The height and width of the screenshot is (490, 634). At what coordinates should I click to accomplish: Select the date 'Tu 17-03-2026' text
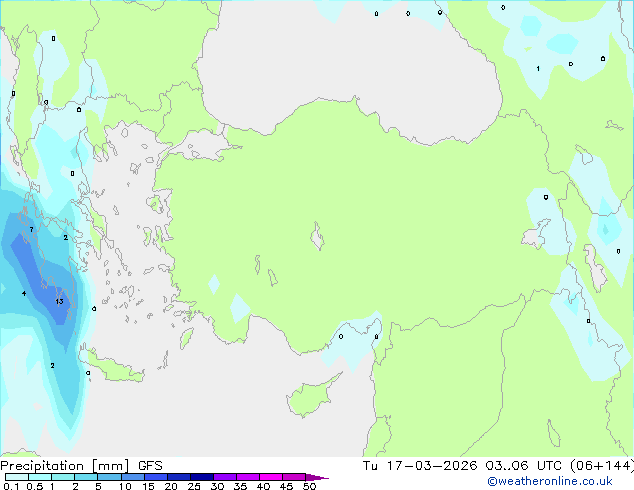[x=420, y=466]
